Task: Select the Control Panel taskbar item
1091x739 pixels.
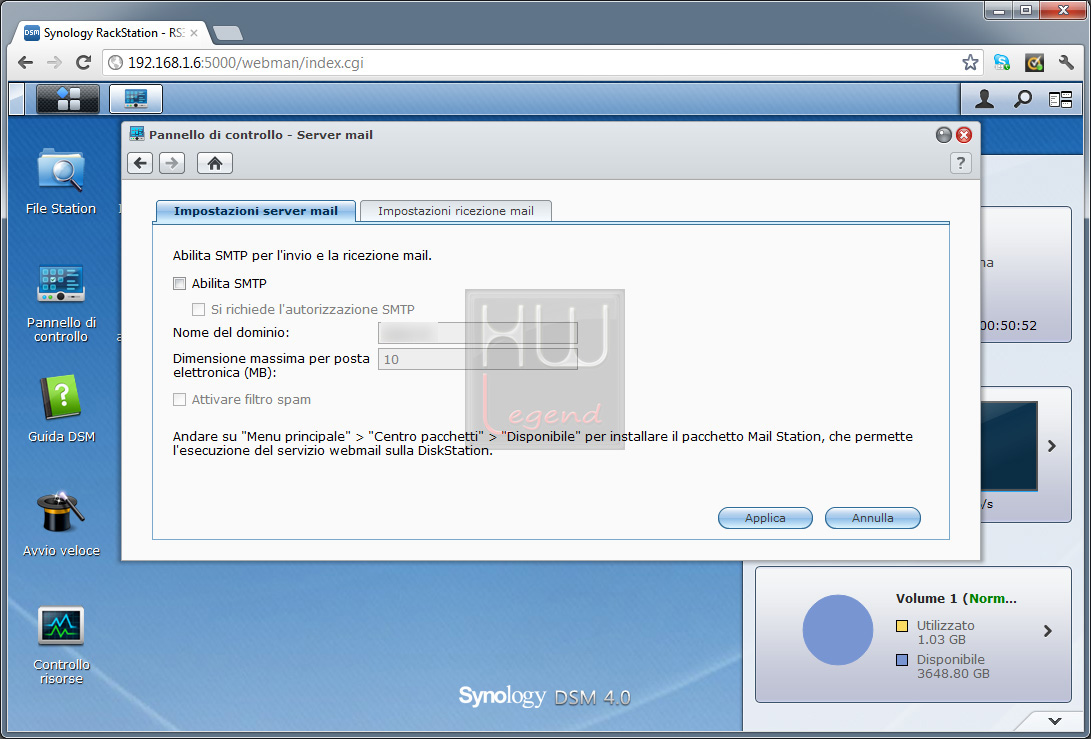Action: (x=136, y=99)
